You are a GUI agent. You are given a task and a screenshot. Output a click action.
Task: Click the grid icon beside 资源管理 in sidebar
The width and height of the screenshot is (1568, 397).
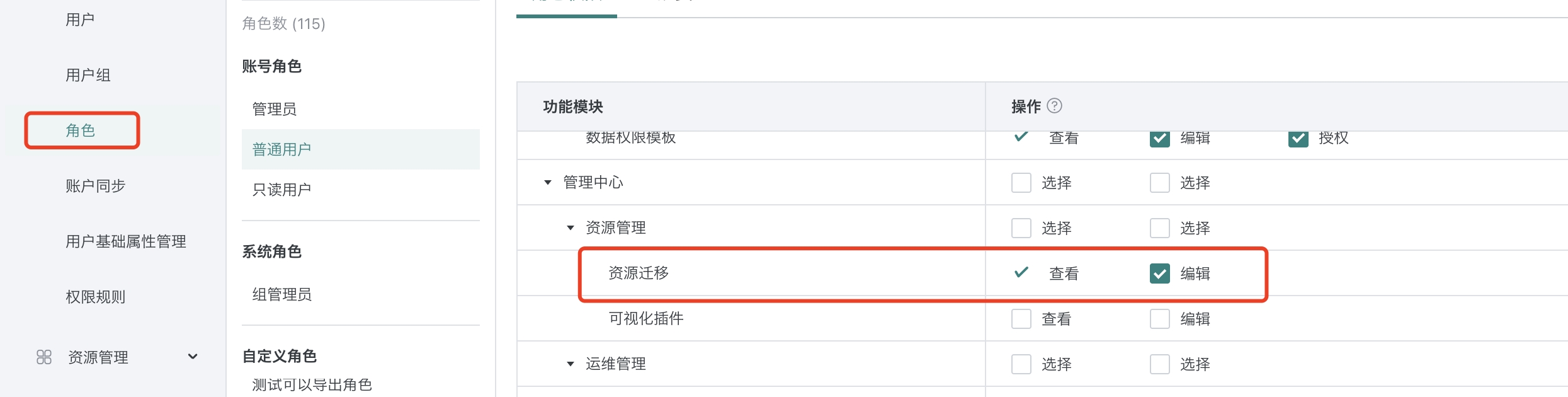[x=43, y=357]
